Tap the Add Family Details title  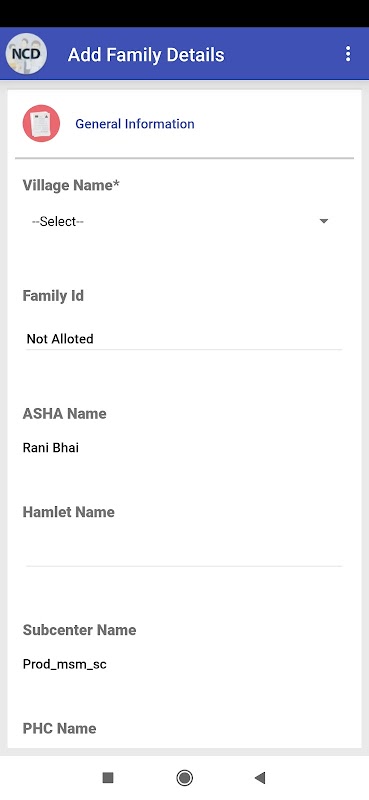pos(146,55)
